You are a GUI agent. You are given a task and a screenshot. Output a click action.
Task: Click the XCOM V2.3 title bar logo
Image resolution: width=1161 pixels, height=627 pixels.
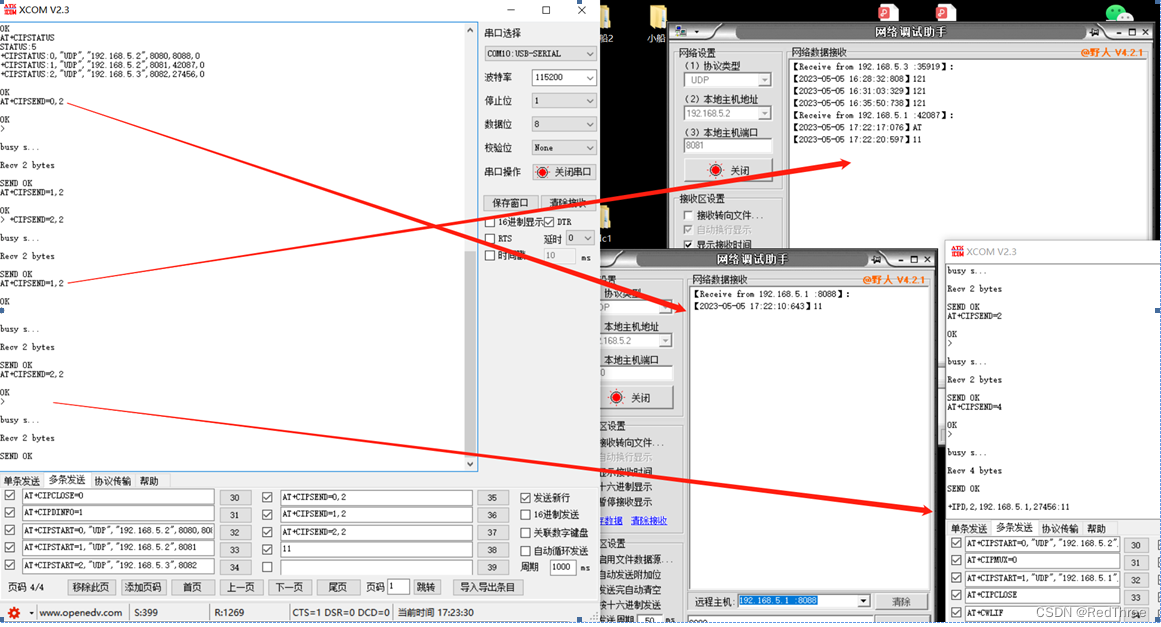pos(10,10)
